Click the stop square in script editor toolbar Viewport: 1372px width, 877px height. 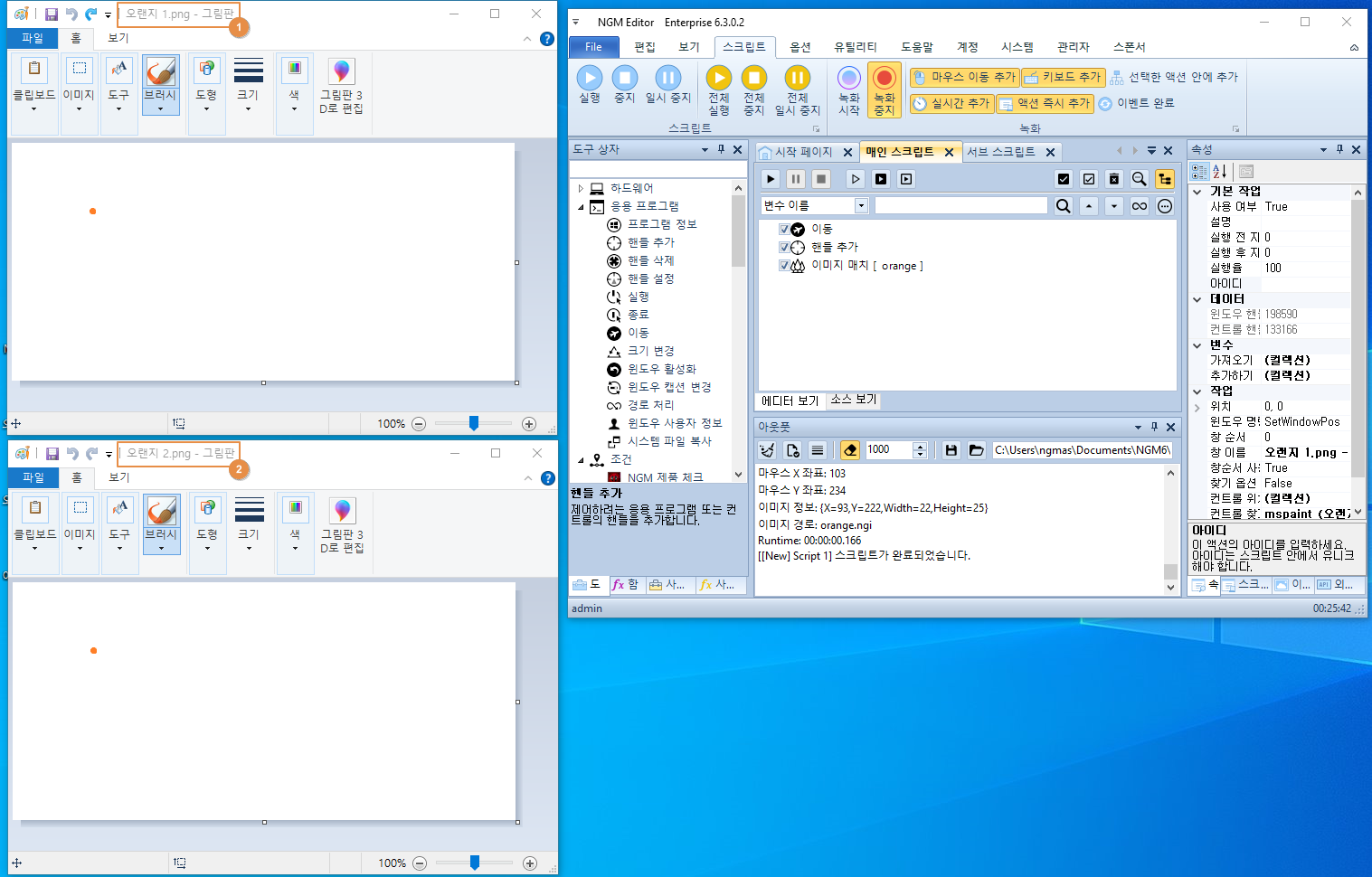point(821,179)
